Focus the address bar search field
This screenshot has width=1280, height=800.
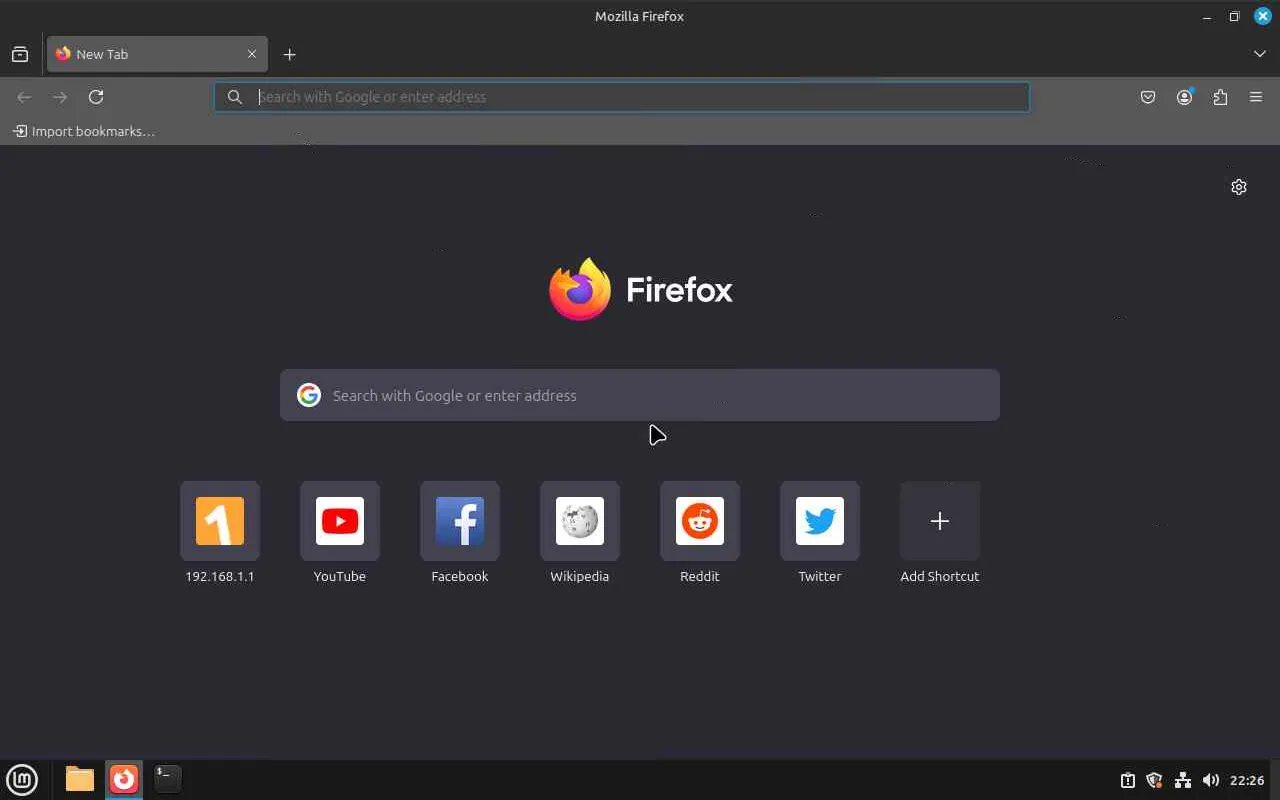(x=622, y=97)
